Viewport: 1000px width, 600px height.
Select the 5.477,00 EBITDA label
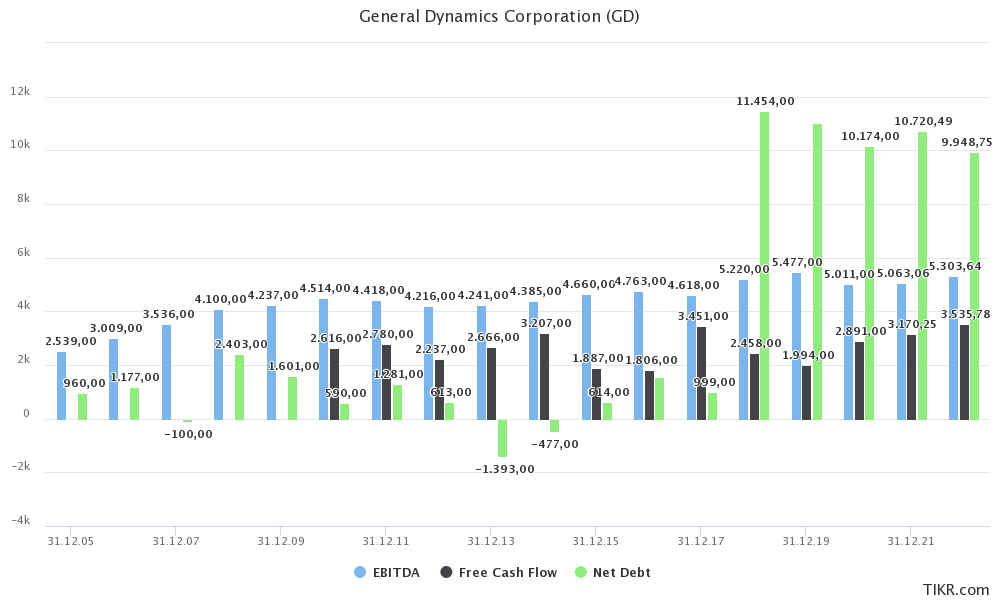coord(797,263)
